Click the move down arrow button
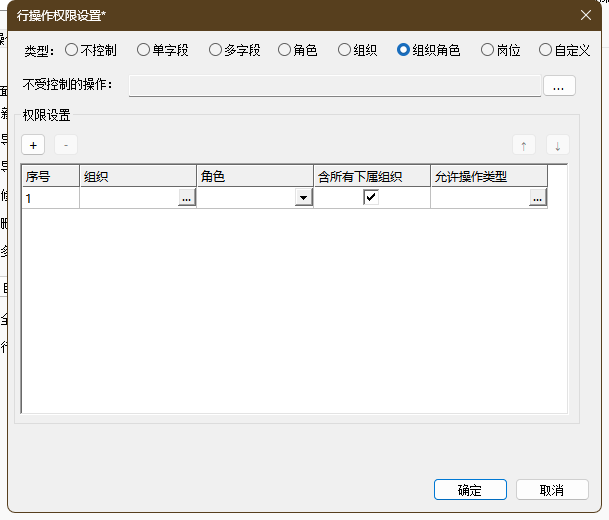The width and height of the screenshot is (609, 520). click(557, 145)
